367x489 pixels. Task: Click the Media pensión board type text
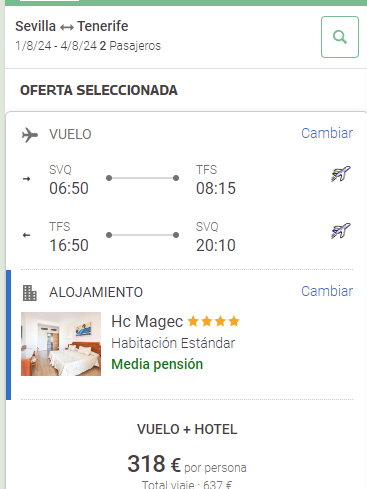tap(157, 364)
